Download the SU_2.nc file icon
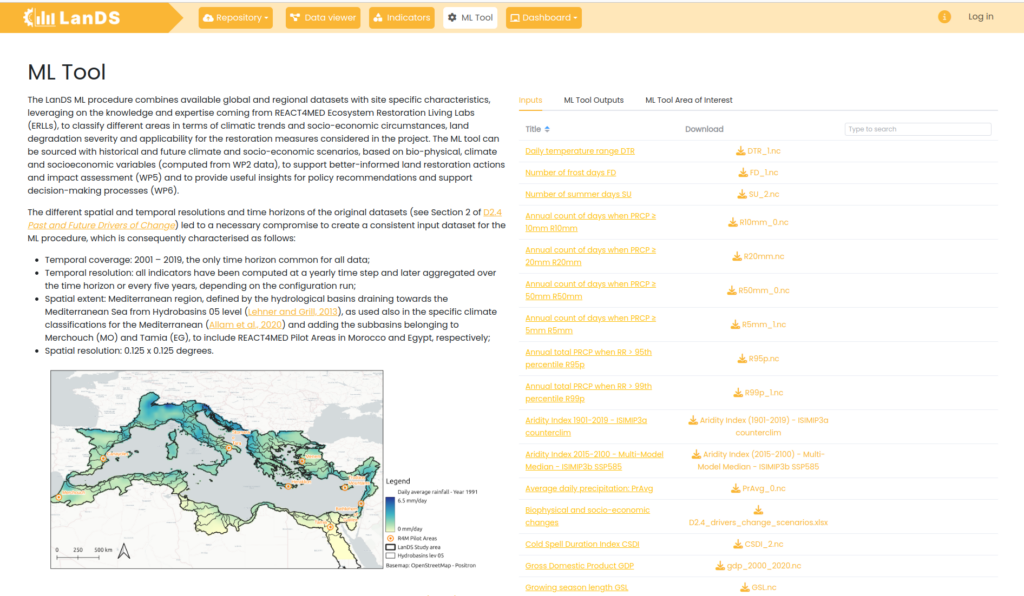Image resolution: width=1024 pixels, height=596 pixels. click(x=742, y=194)
